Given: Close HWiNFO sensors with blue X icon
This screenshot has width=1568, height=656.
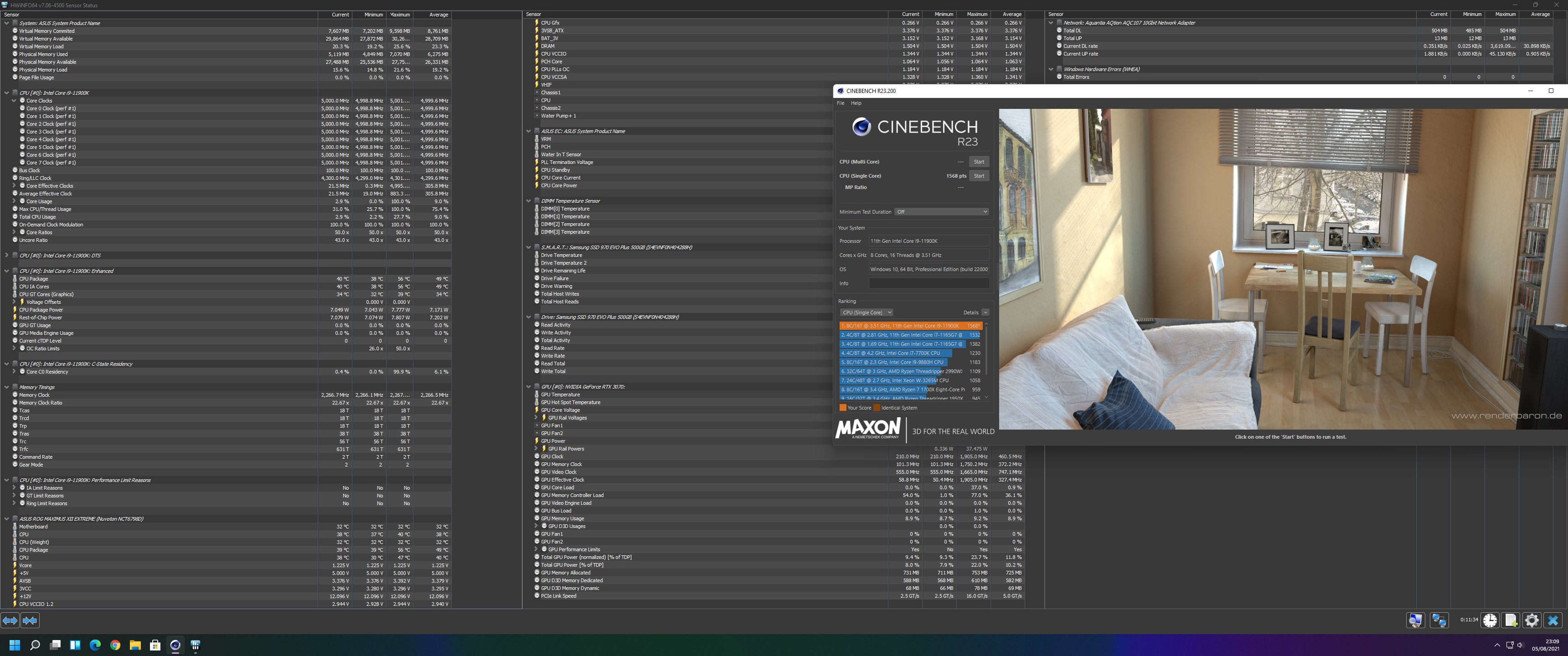Looking at the screenshot, I should (x=1553, y=620).
